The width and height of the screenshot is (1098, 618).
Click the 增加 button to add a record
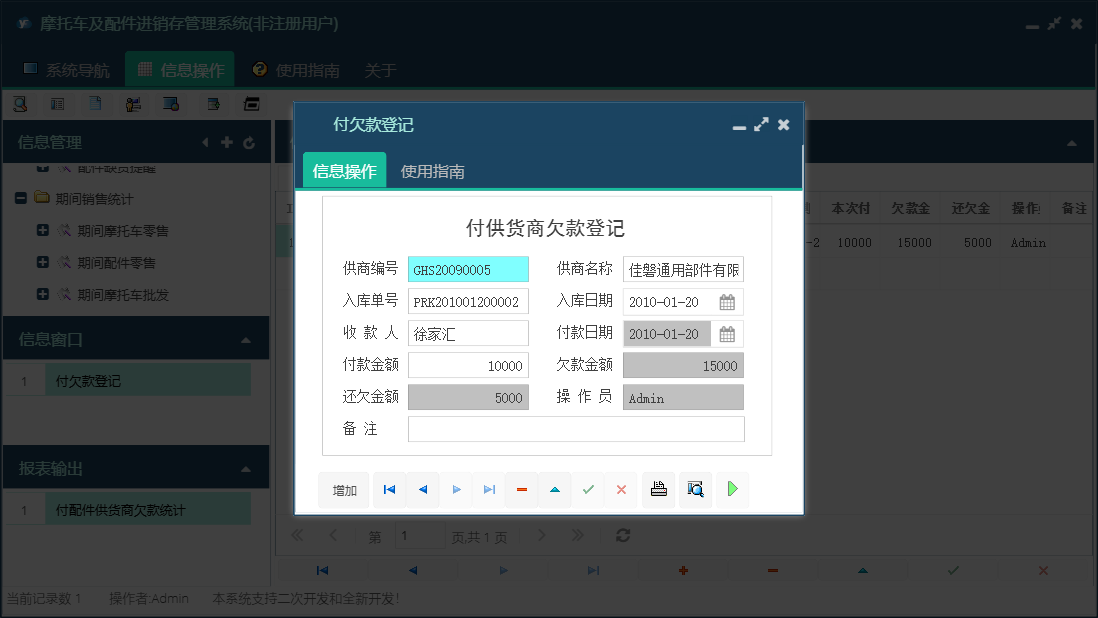click(345, 490)
